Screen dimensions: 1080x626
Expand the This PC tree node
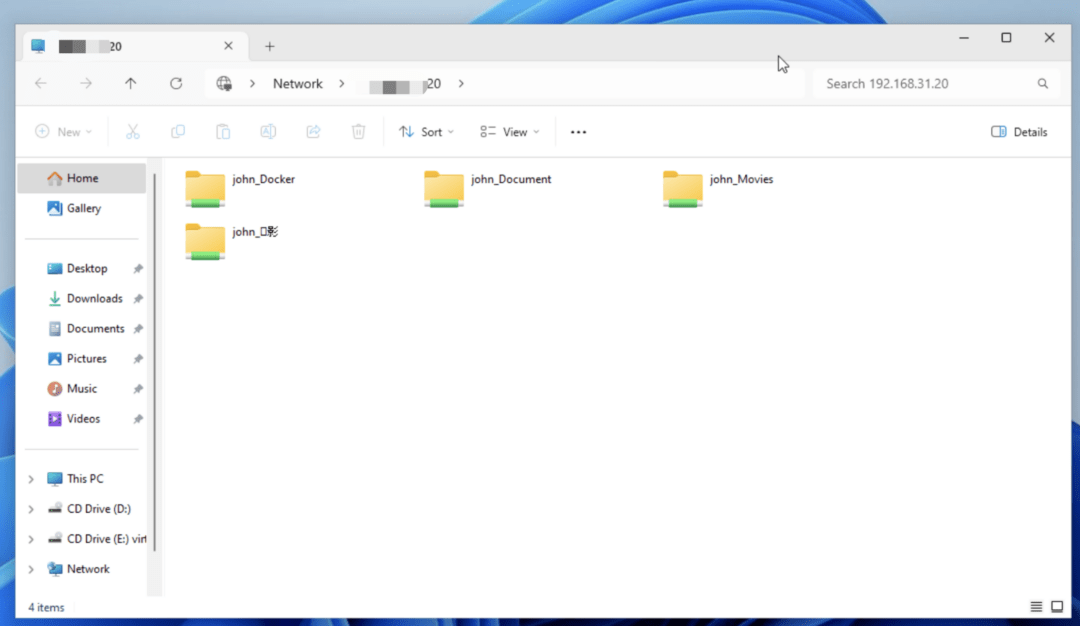31,479
